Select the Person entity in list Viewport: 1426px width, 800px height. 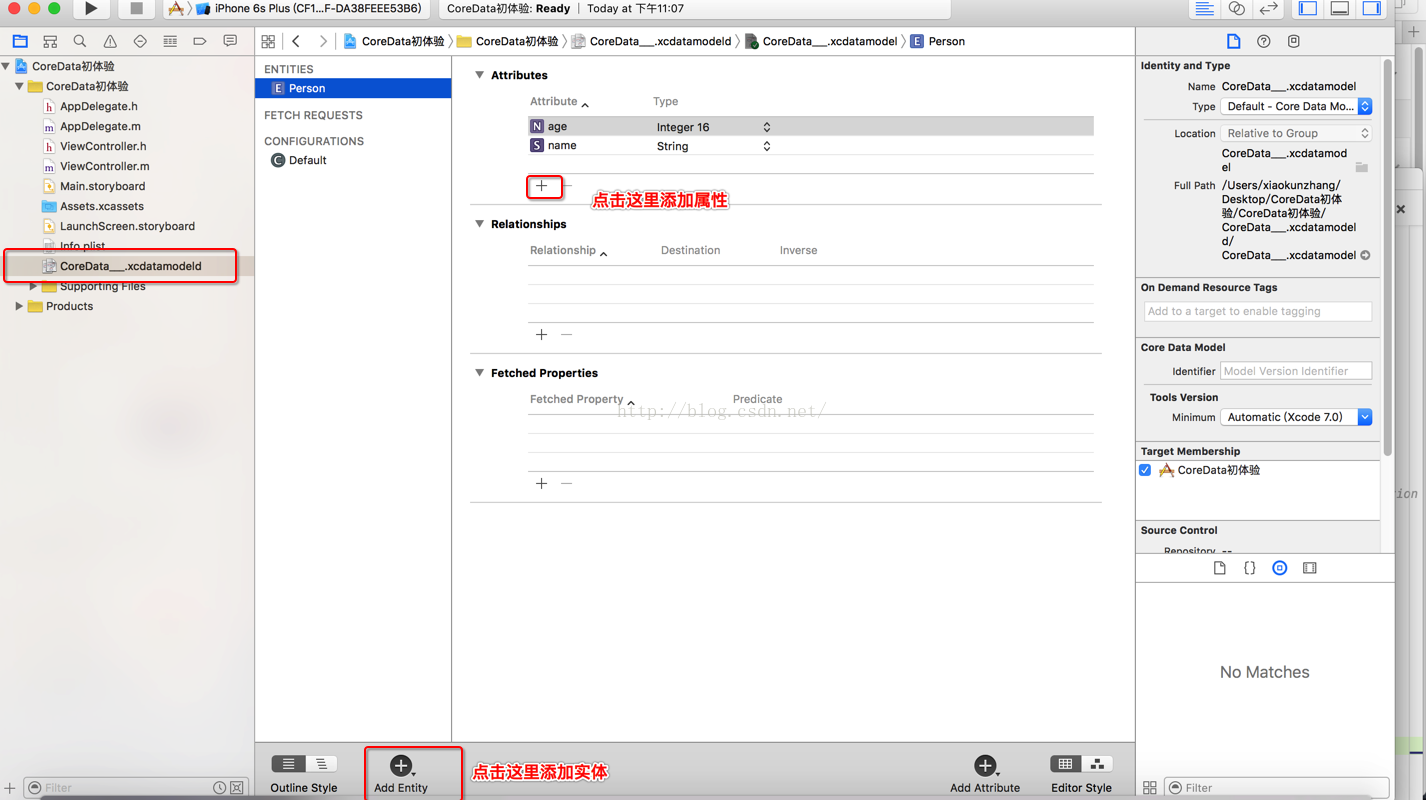[307, 88]
